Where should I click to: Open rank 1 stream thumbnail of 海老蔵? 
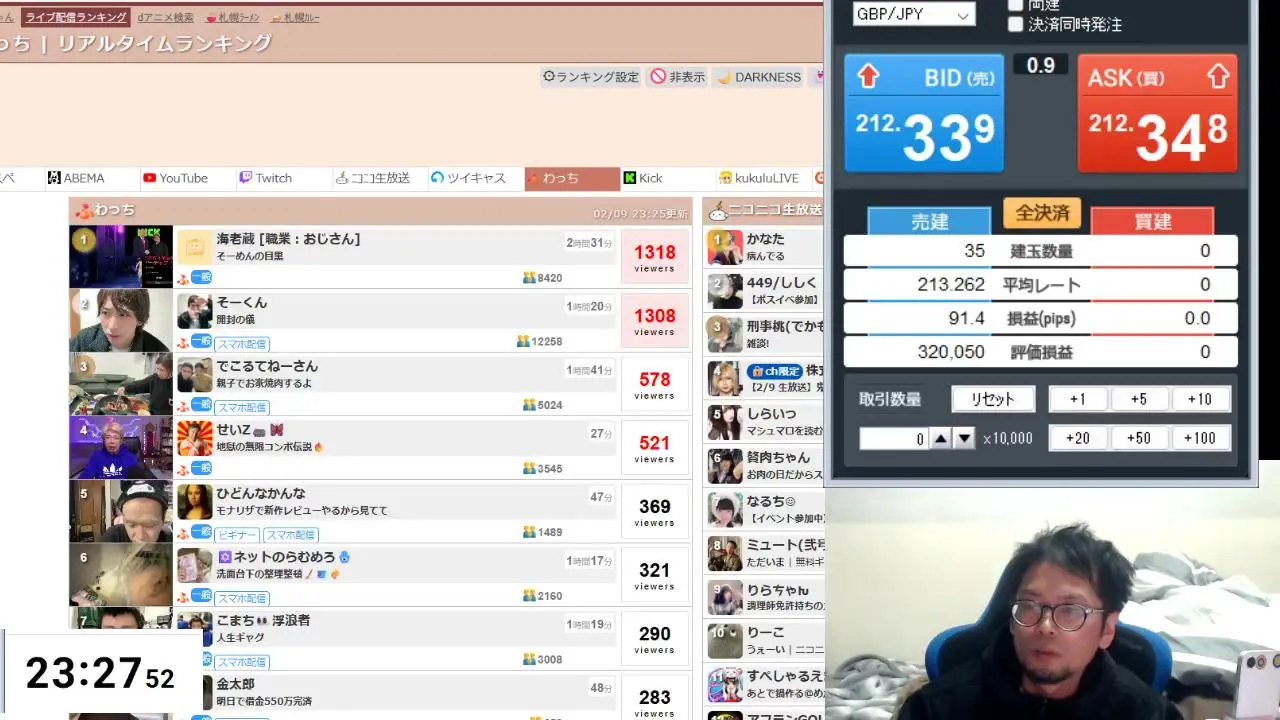[x=121, y=257]
